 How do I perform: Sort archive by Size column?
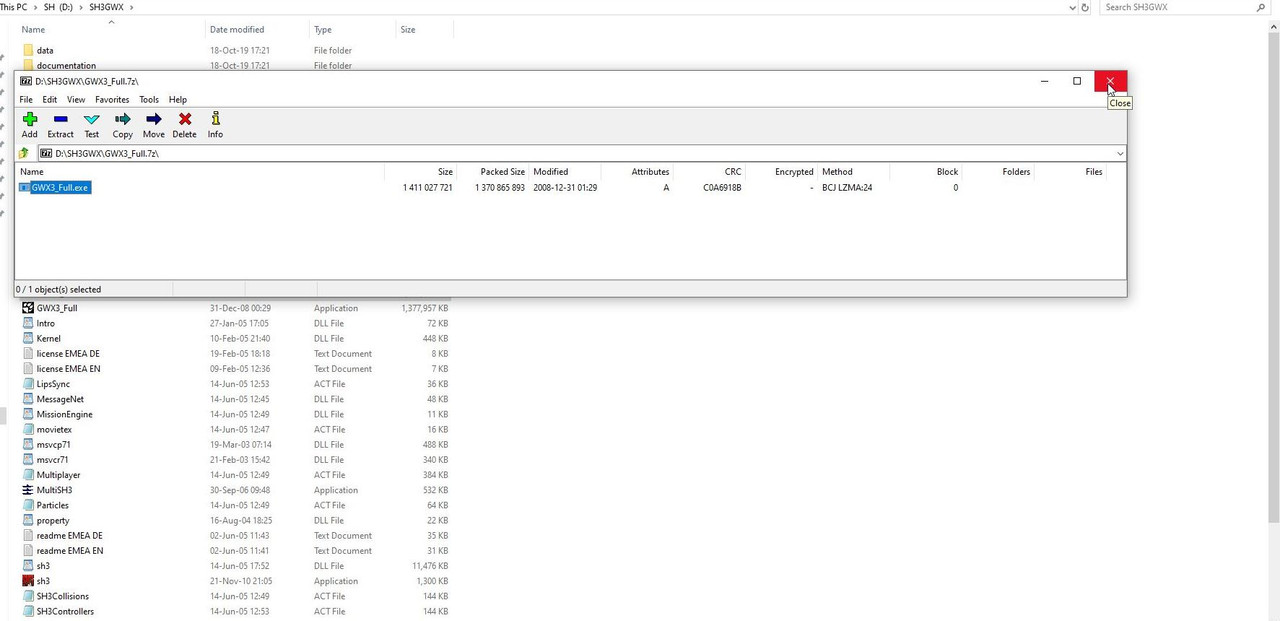[421, 172]
